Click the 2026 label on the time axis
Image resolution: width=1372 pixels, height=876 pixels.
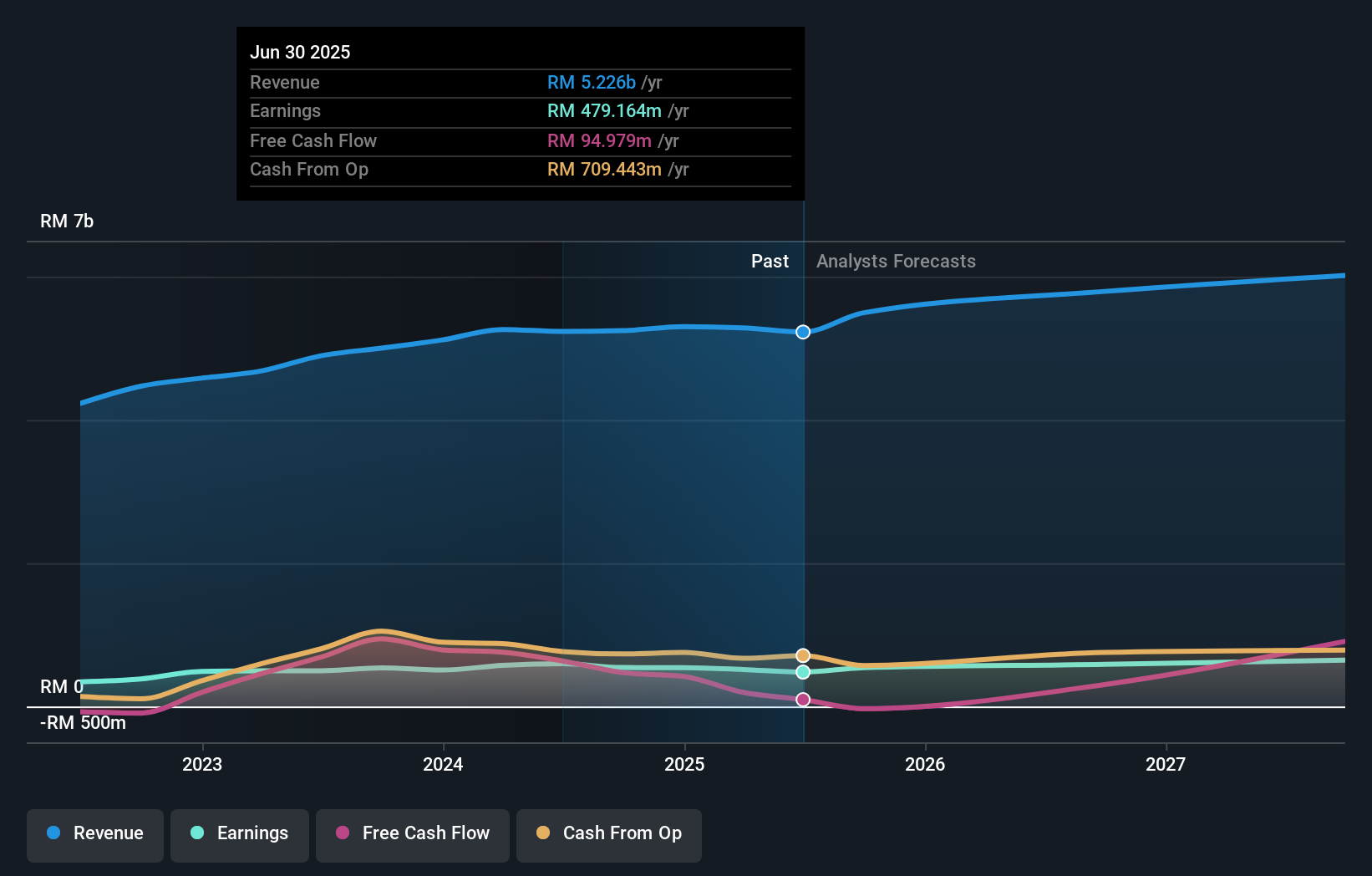point(925,764)
